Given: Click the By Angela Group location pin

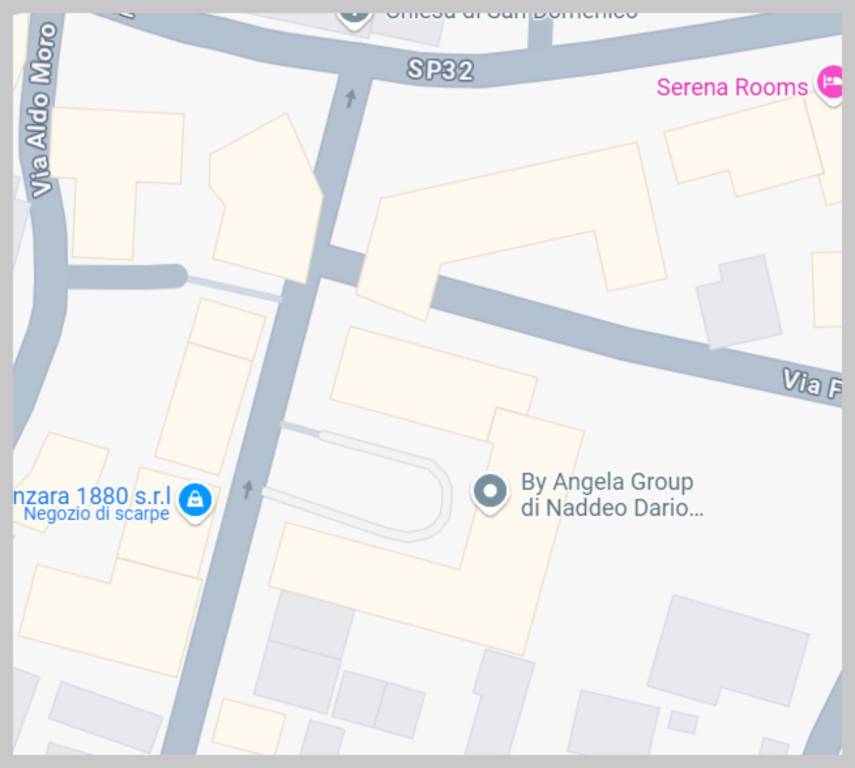Looking at the screenshot, I should pyautogui.click(x=490, y=494).
